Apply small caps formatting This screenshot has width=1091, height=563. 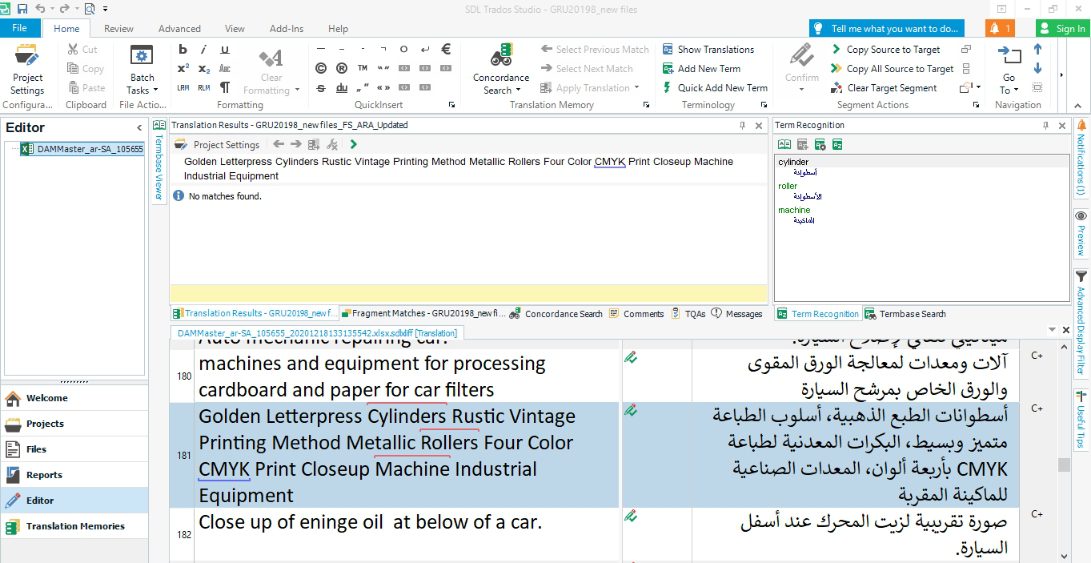click(x=225, y=68)
